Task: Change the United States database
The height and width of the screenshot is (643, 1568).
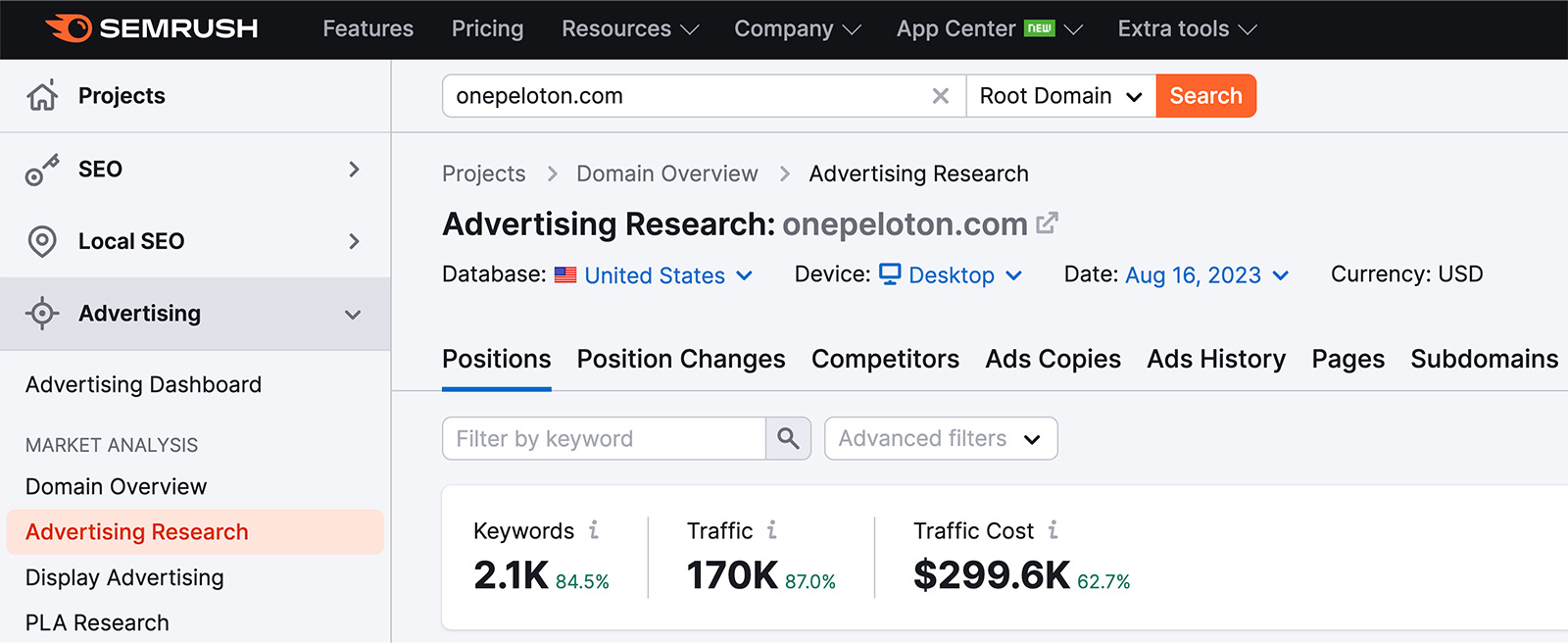Action: pos(655,275)
